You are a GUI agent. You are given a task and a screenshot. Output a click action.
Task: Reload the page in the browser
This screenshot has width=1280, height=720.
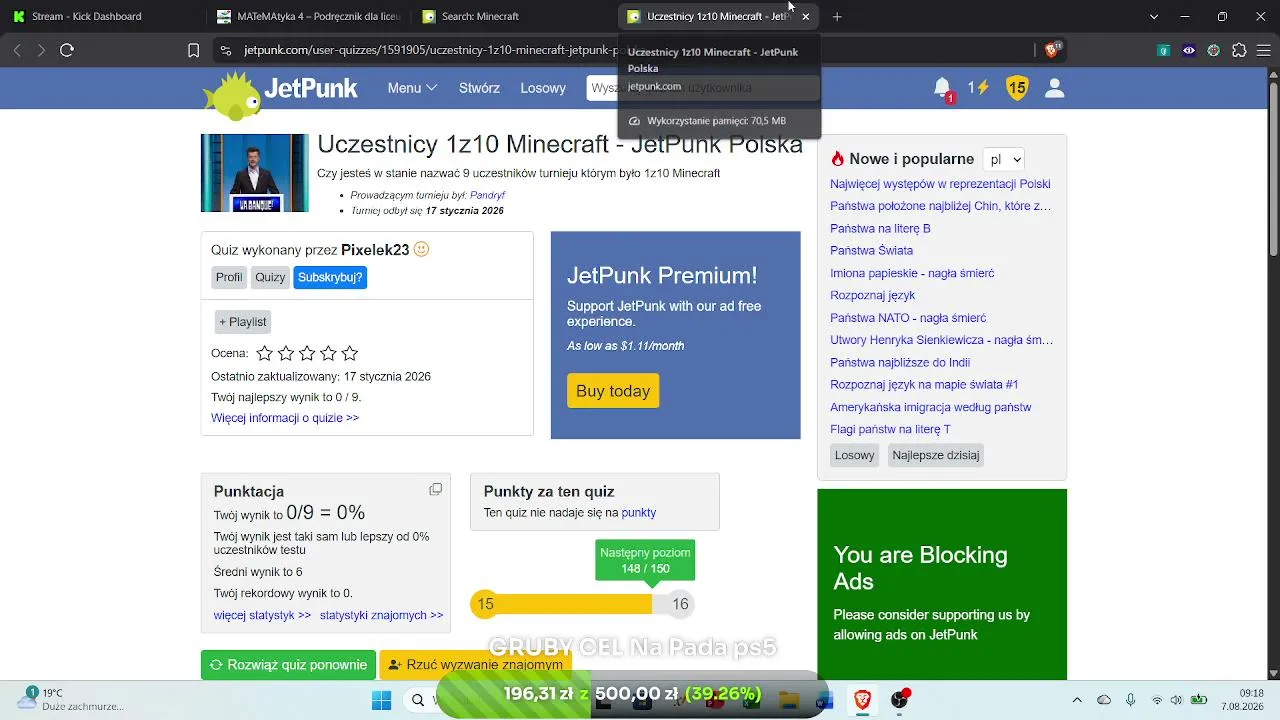click(x=67, y=50)
